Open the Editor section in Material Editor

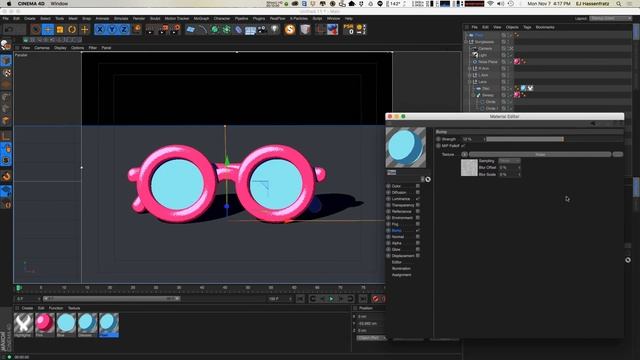point(397,262)
